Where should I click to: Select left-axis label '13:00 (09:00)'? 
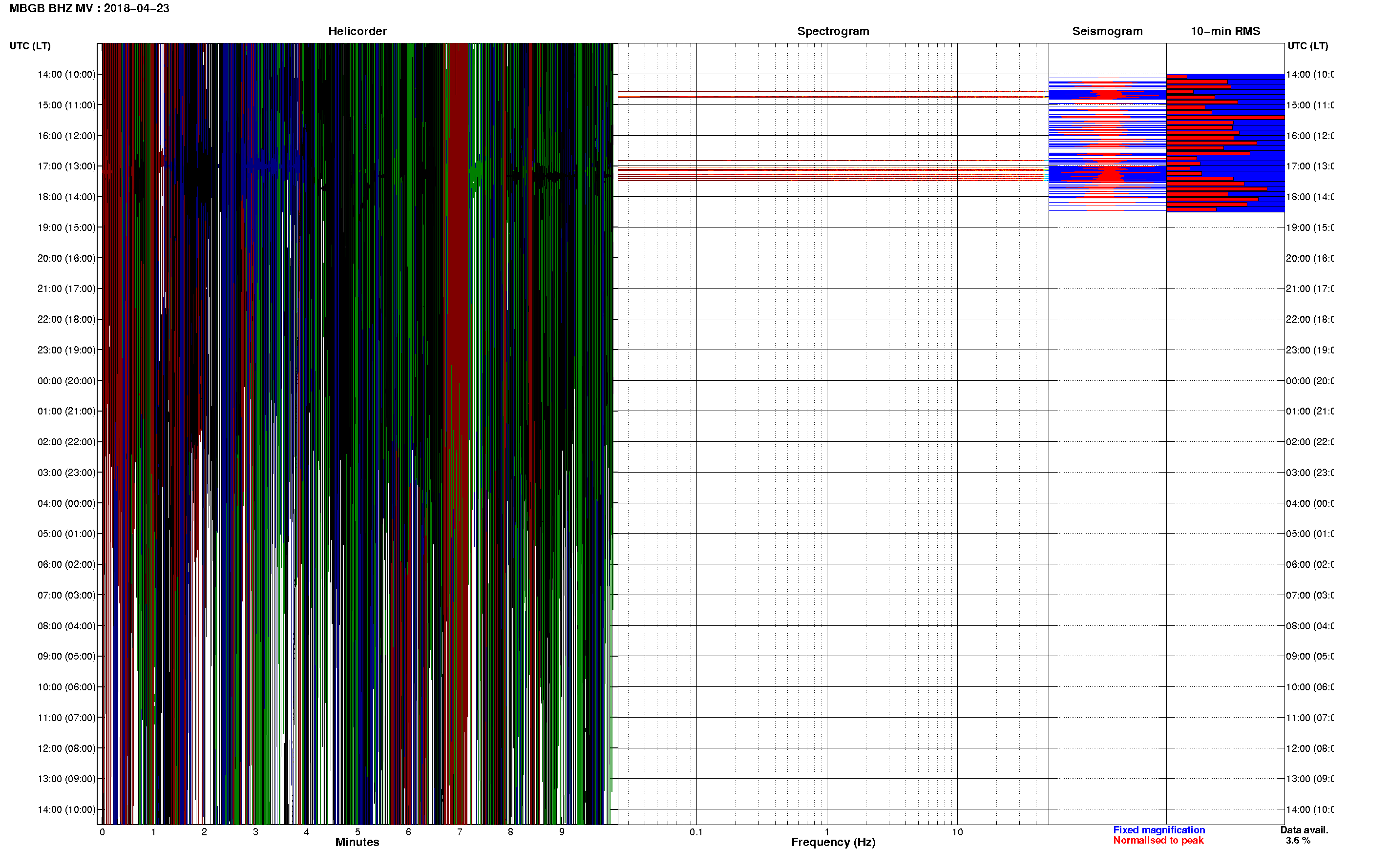66,779
